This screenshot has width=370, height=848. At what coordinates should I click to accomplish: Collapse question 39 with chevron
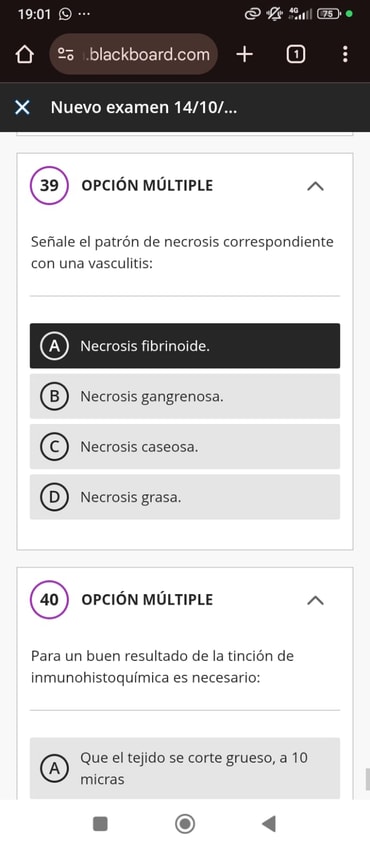click(x=315, y=186)
